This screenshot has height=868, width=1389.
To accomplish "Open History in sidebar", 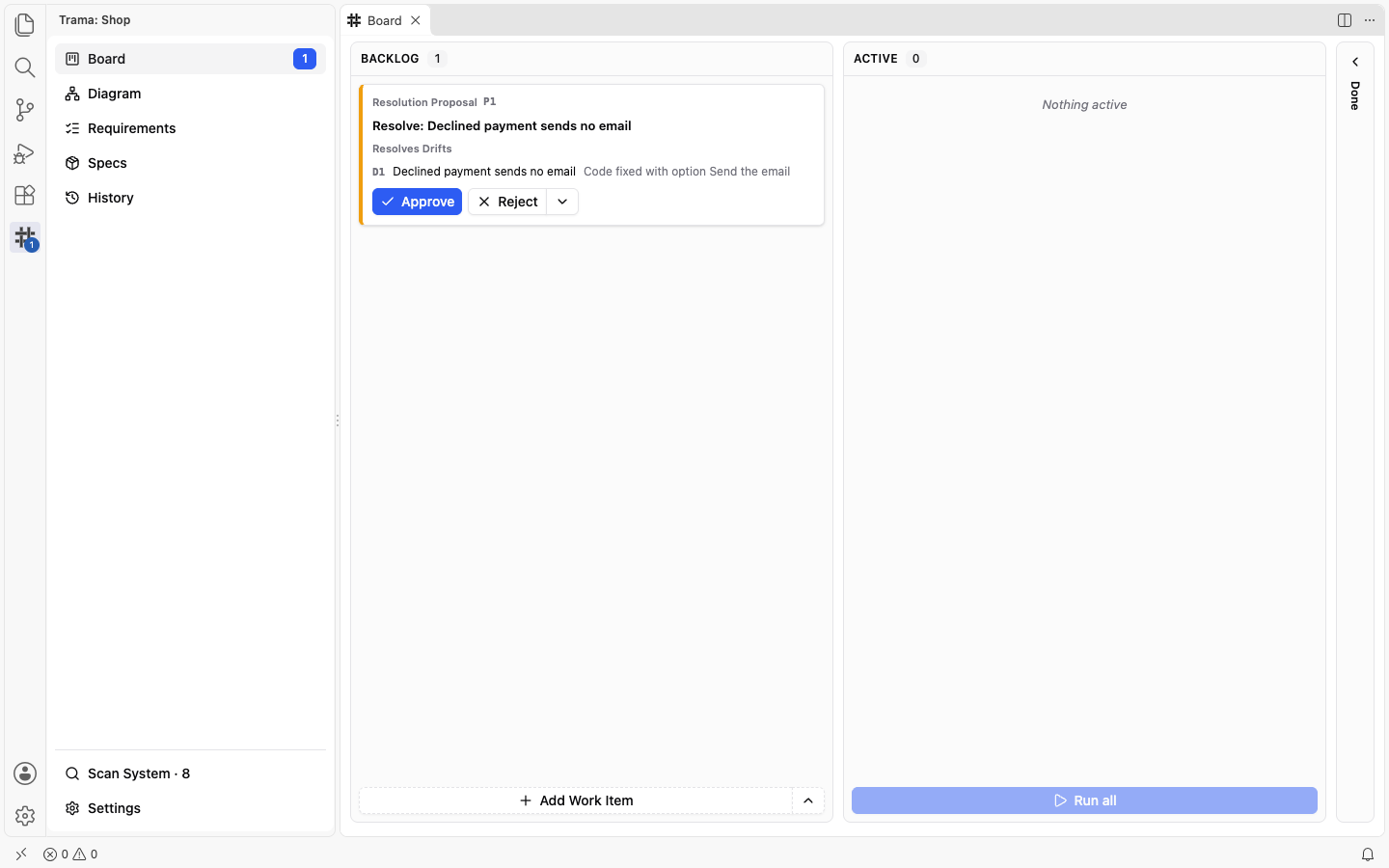I will pyautogui.click(x=190, y=198).
